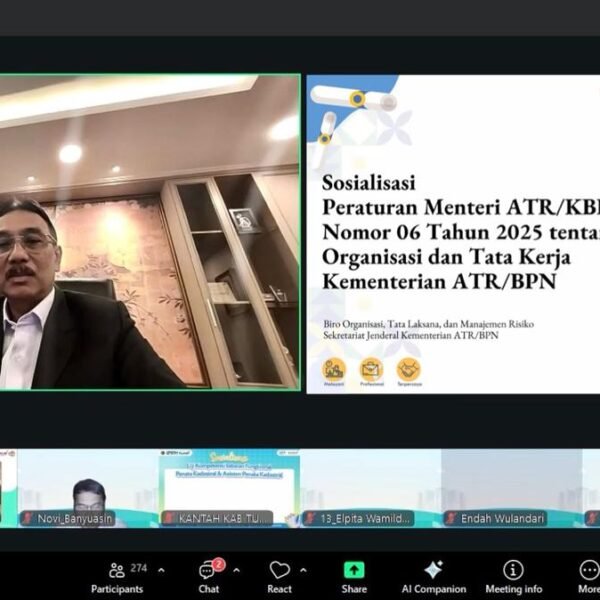The width and height of the screenshot is (600, 600).
Task: Click the shared Sosialisasi presentation slide
Action: tap(453, 234)
